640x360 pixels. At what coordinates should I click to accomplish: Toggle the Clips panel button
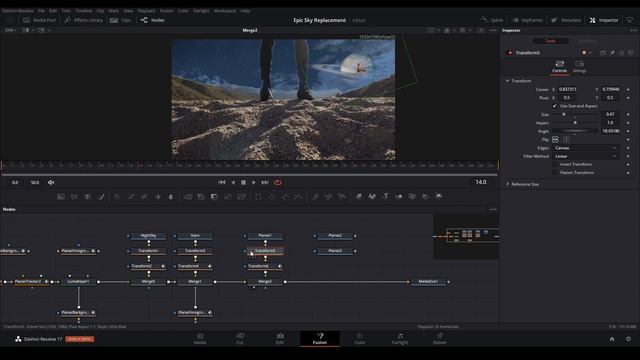point(120,20)
